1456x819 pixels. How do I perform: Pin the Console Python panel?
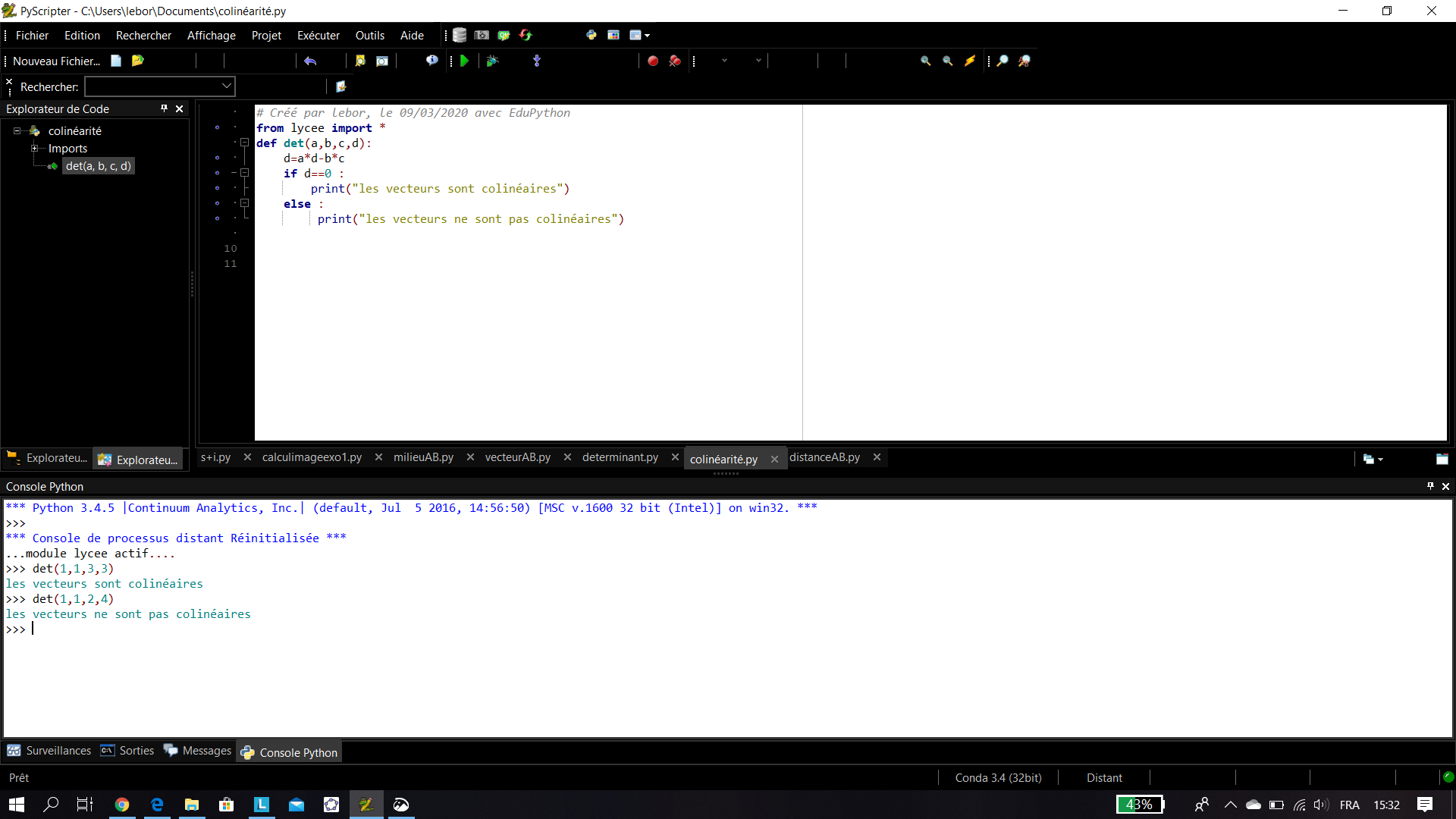pos(1430,486)
